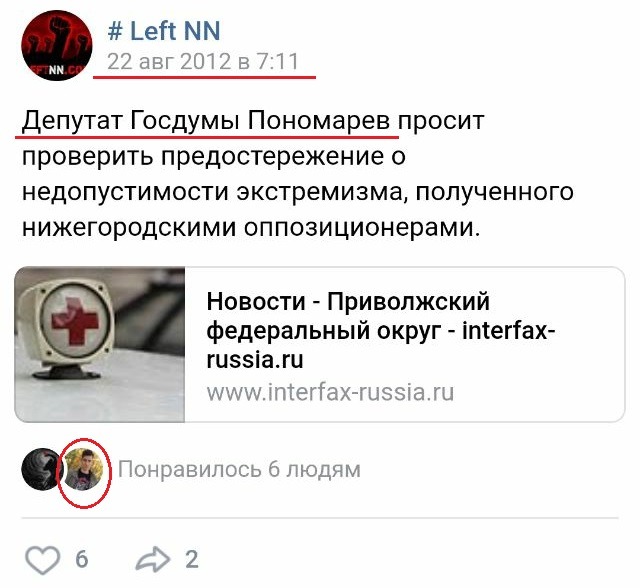Click the interfax-russia.ru title line of card
This screenshot has height=588, width=640.
point(255,359)
